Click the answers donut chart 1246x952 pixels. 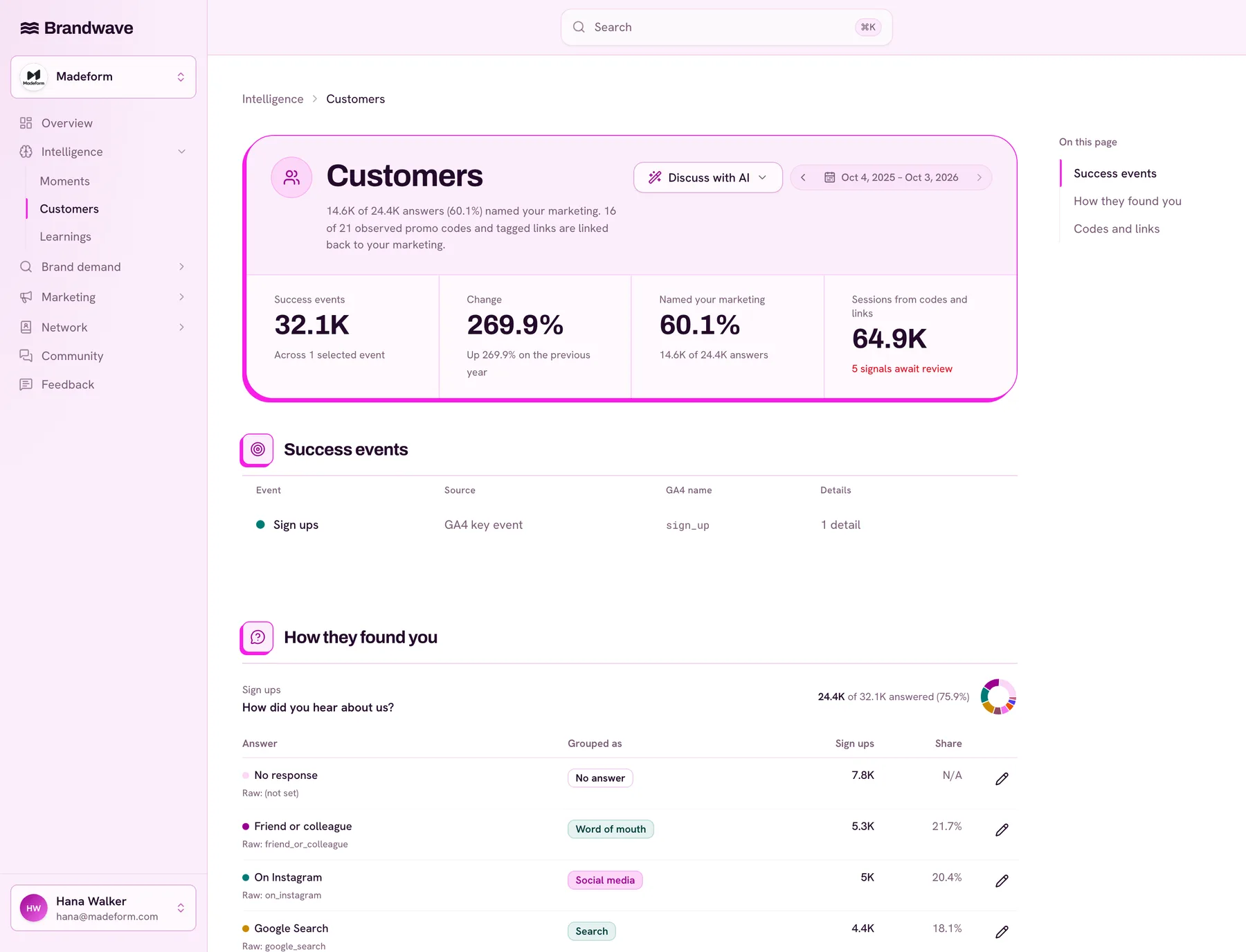(998, 697)
